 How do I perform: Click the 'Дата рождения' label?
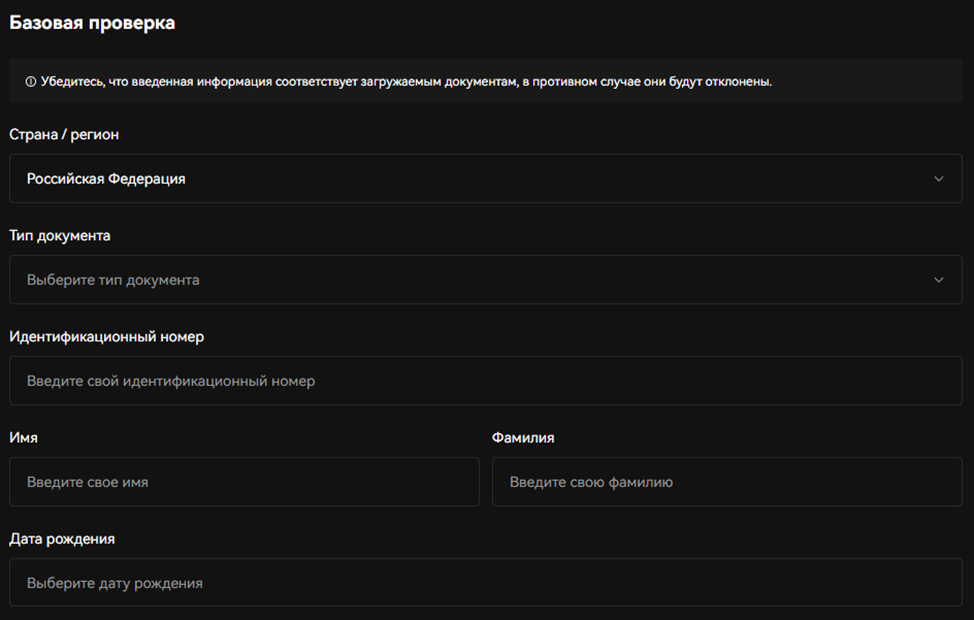(62, 539)
